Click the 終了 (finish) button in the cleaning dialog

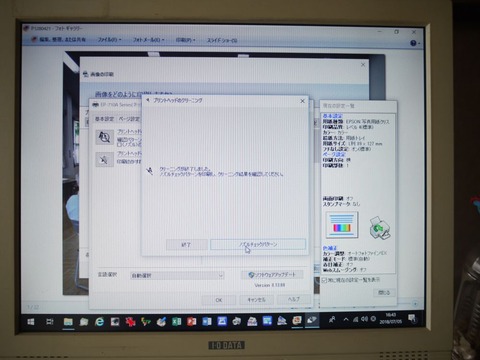point(187,245)
